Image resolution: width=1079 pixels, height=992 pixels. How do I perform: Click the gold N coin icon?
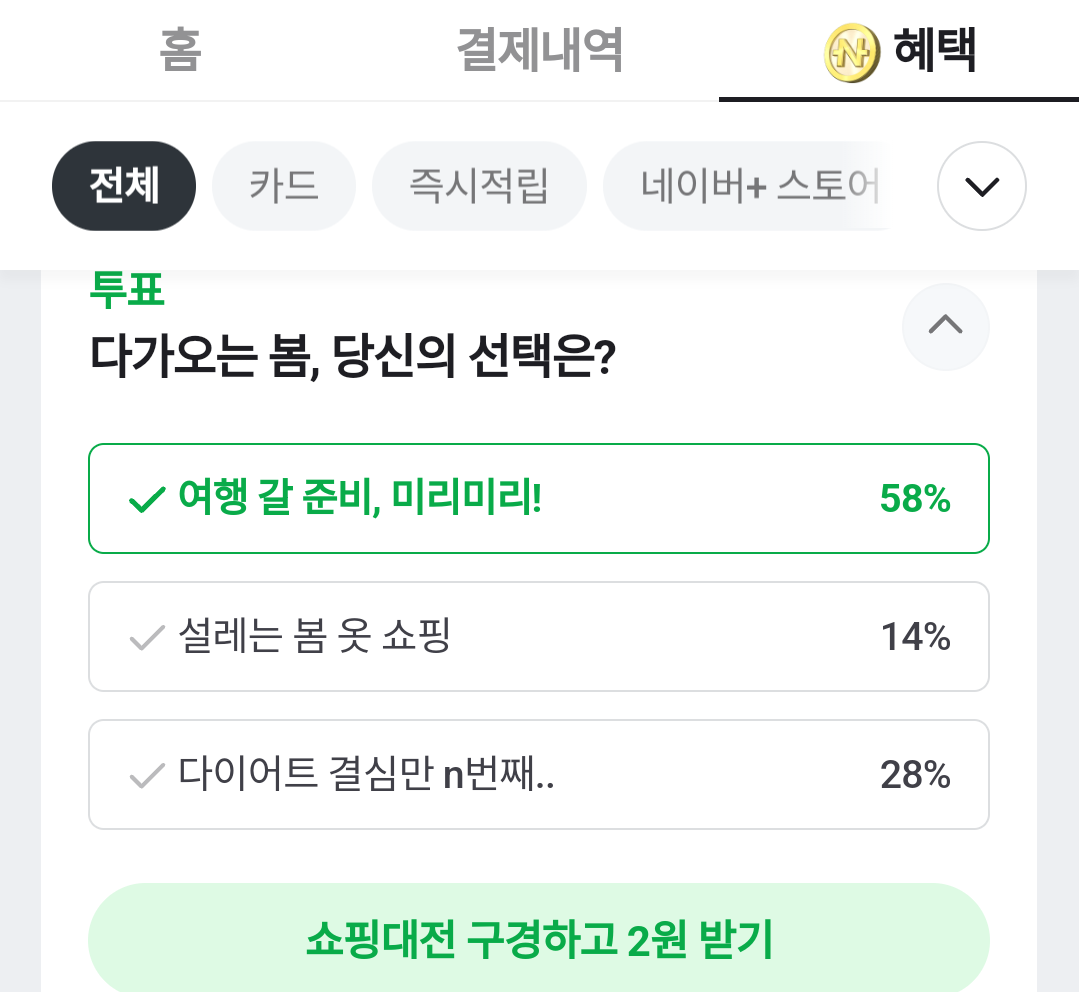851,52
